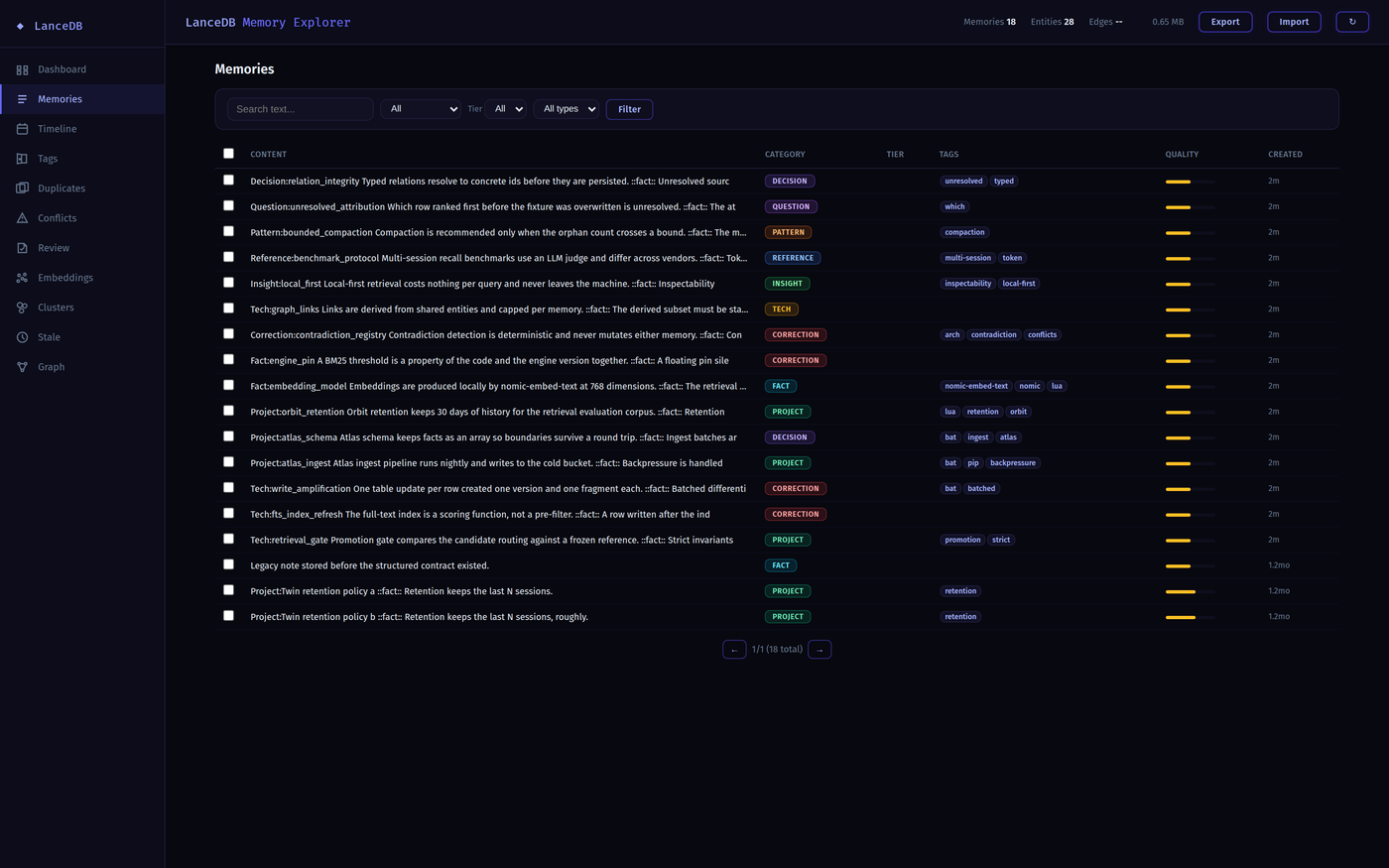Go to previous page with left arrow
This screenshot has width=1389, height=868.
coord(734,650)
